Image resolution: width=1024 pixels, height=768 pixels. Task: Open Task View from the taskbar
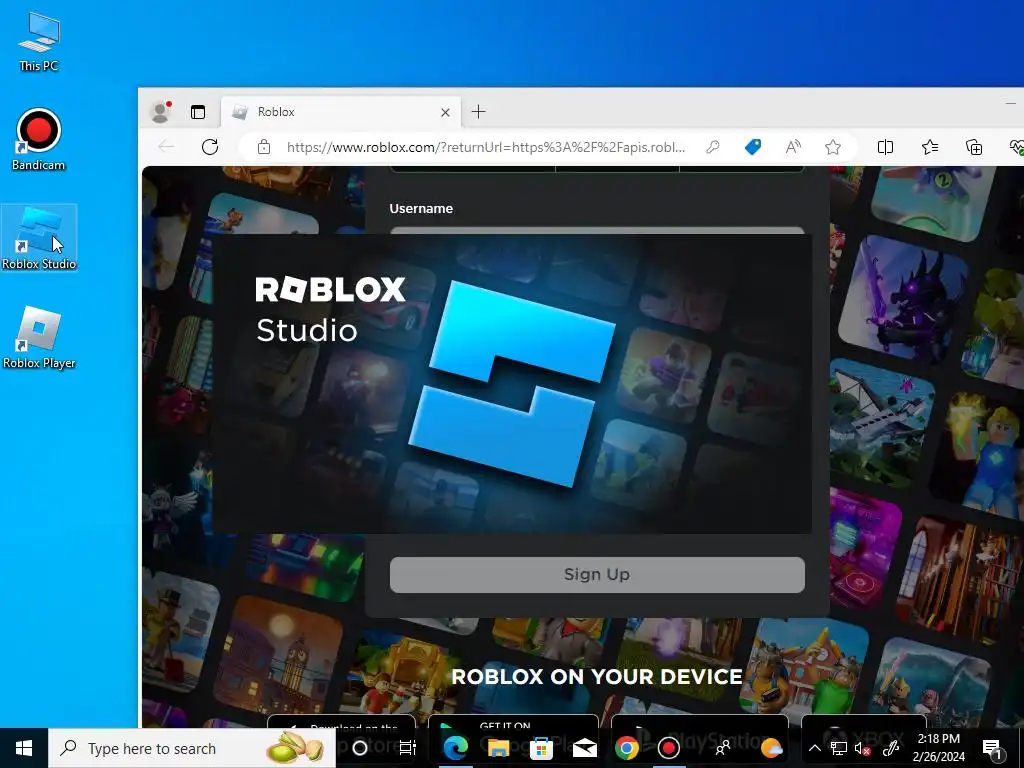point(408,748)
